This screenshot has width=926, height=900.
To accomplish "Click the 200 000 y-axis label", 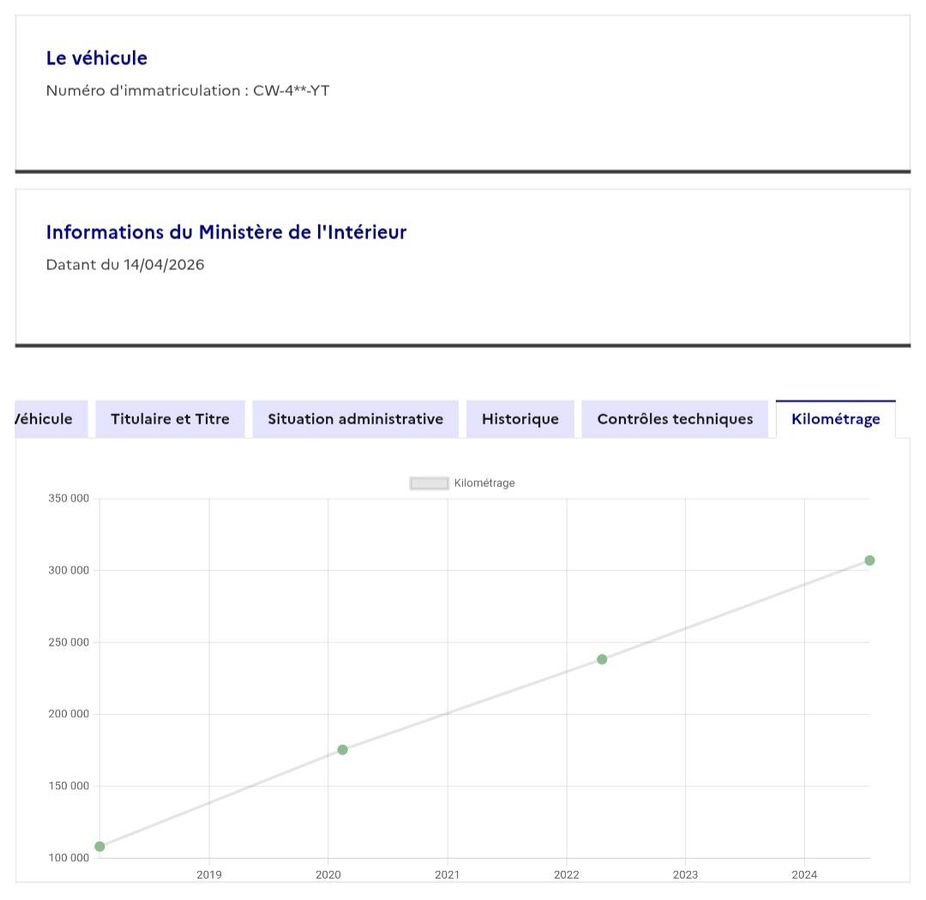I will coord(69,714).
